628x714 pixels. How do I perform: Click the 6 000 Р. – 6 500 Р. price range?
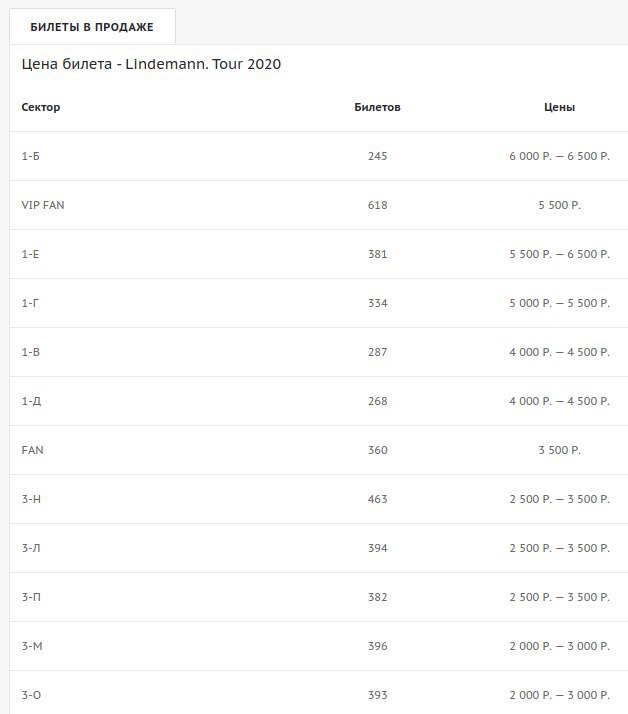pos(559,156)
